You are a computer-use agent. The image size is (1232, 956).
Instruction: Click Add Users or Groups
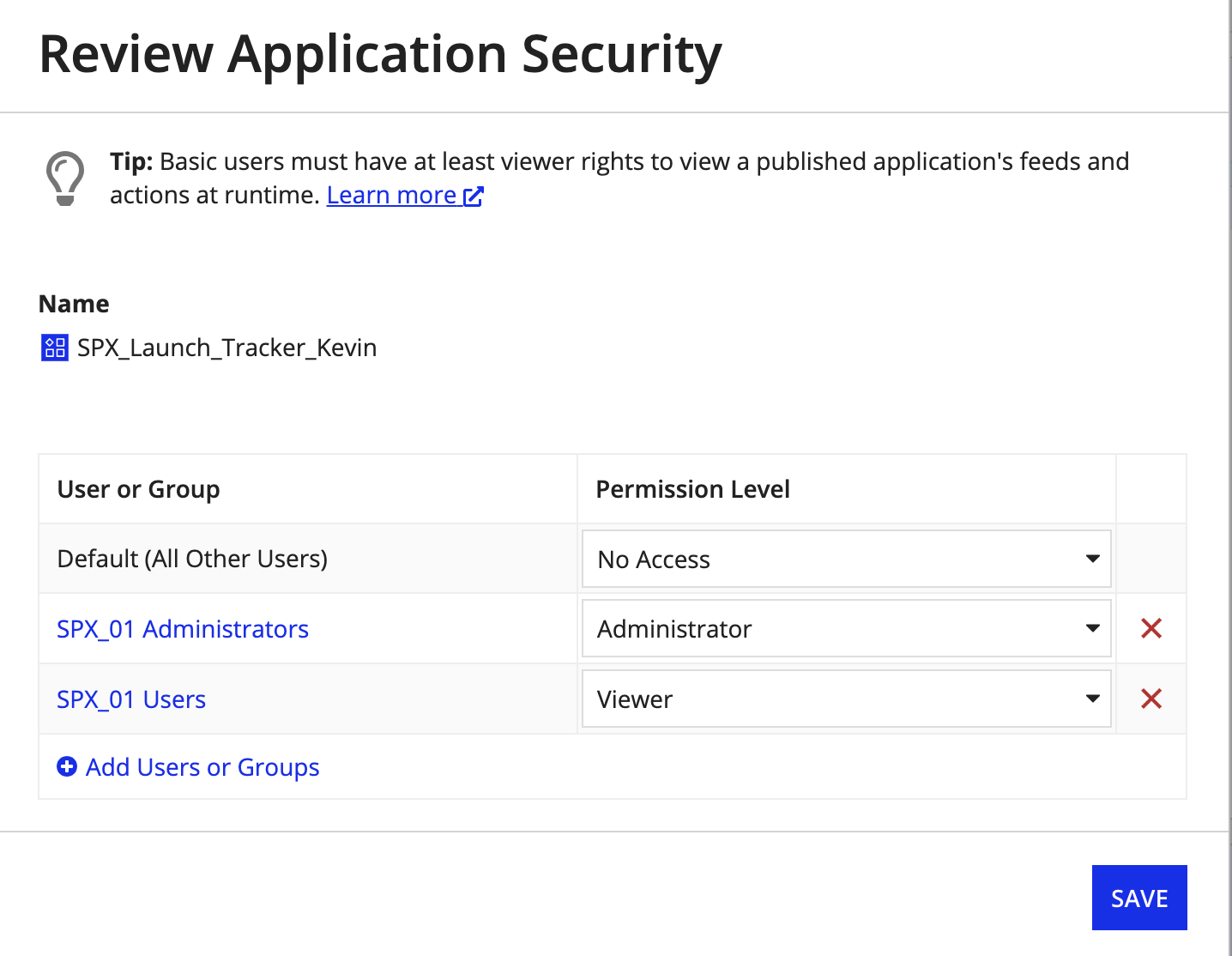pyautogui.click(x=202, y=767)
